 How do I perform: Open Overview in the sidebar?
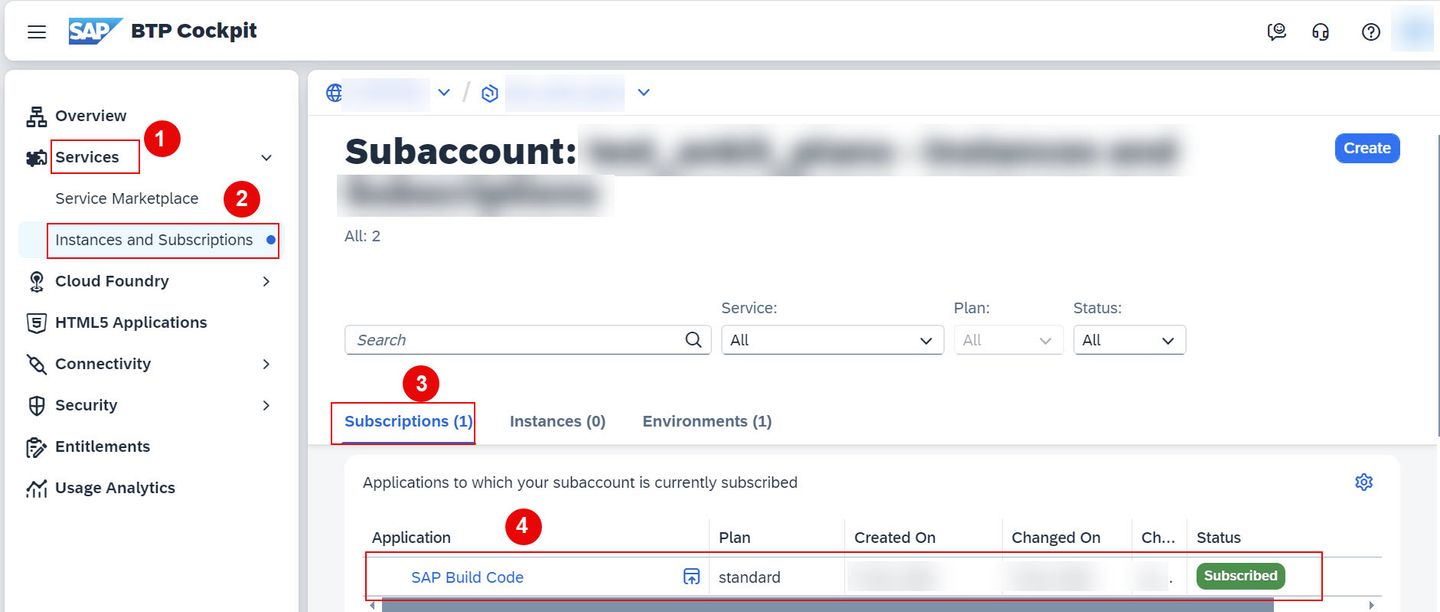coord(91,116)
